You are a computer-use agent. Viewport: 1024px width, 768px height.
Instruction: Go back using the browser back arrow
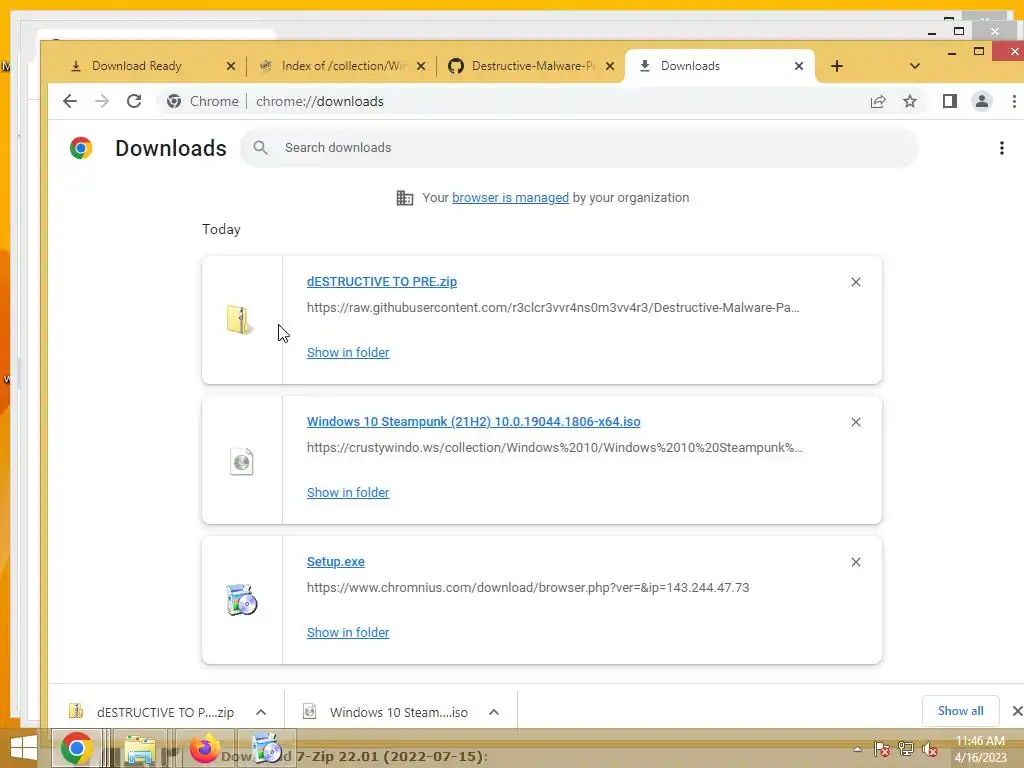point(70,101)
